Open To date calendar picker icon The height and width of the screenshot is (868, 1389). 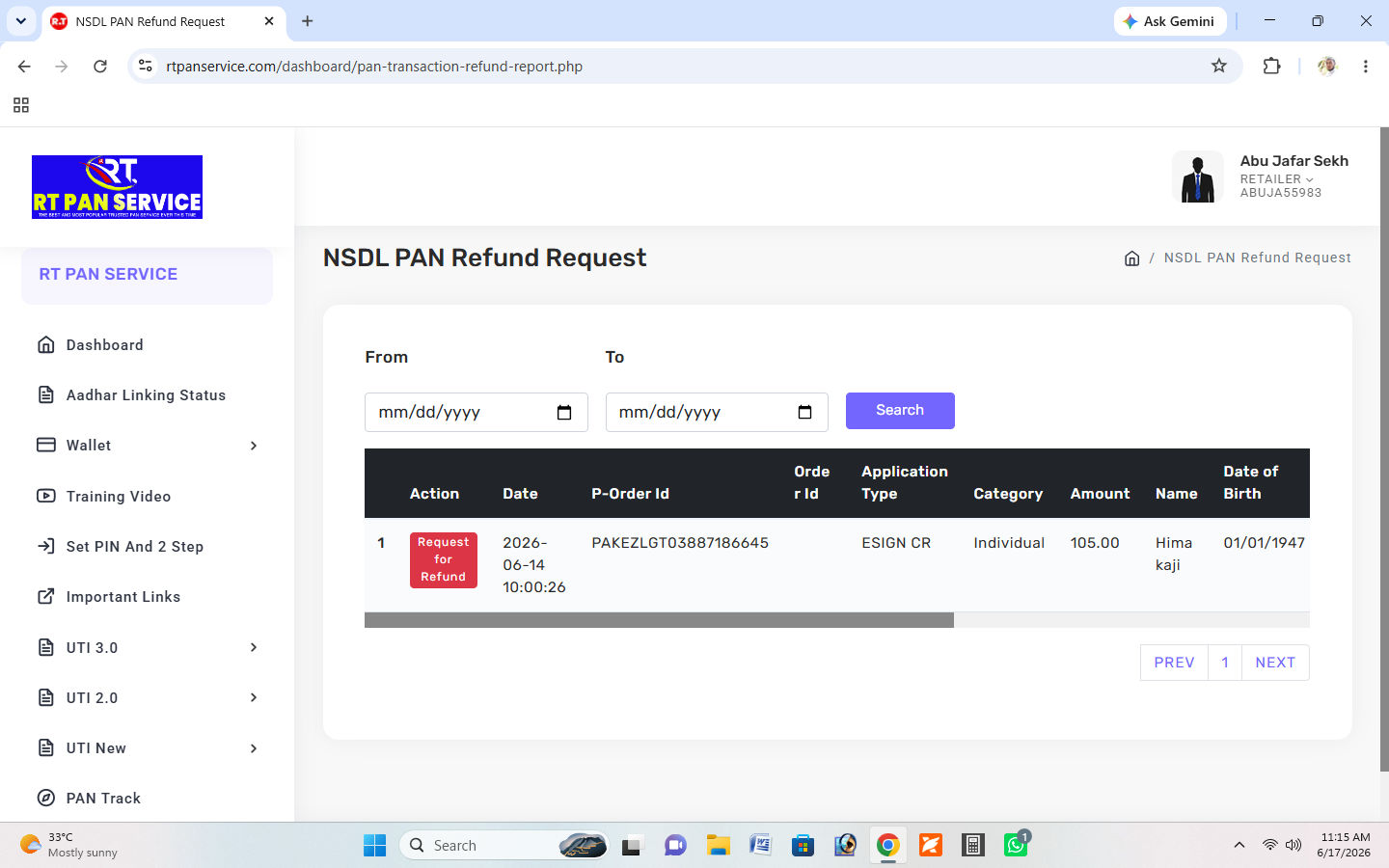coord(804,413)
